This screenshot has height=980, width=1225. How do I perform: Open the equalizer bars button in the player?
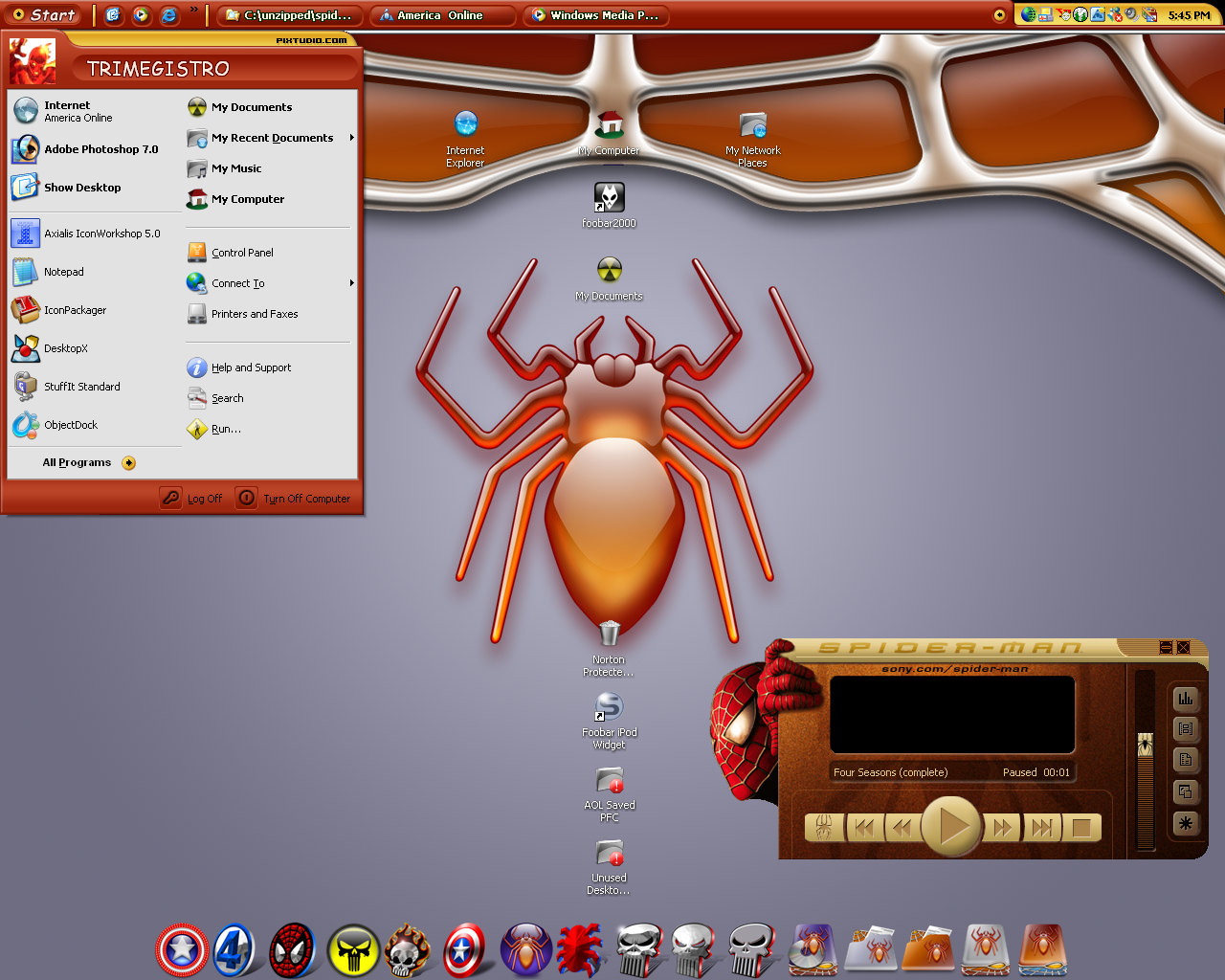click(x=1186, y=699)
